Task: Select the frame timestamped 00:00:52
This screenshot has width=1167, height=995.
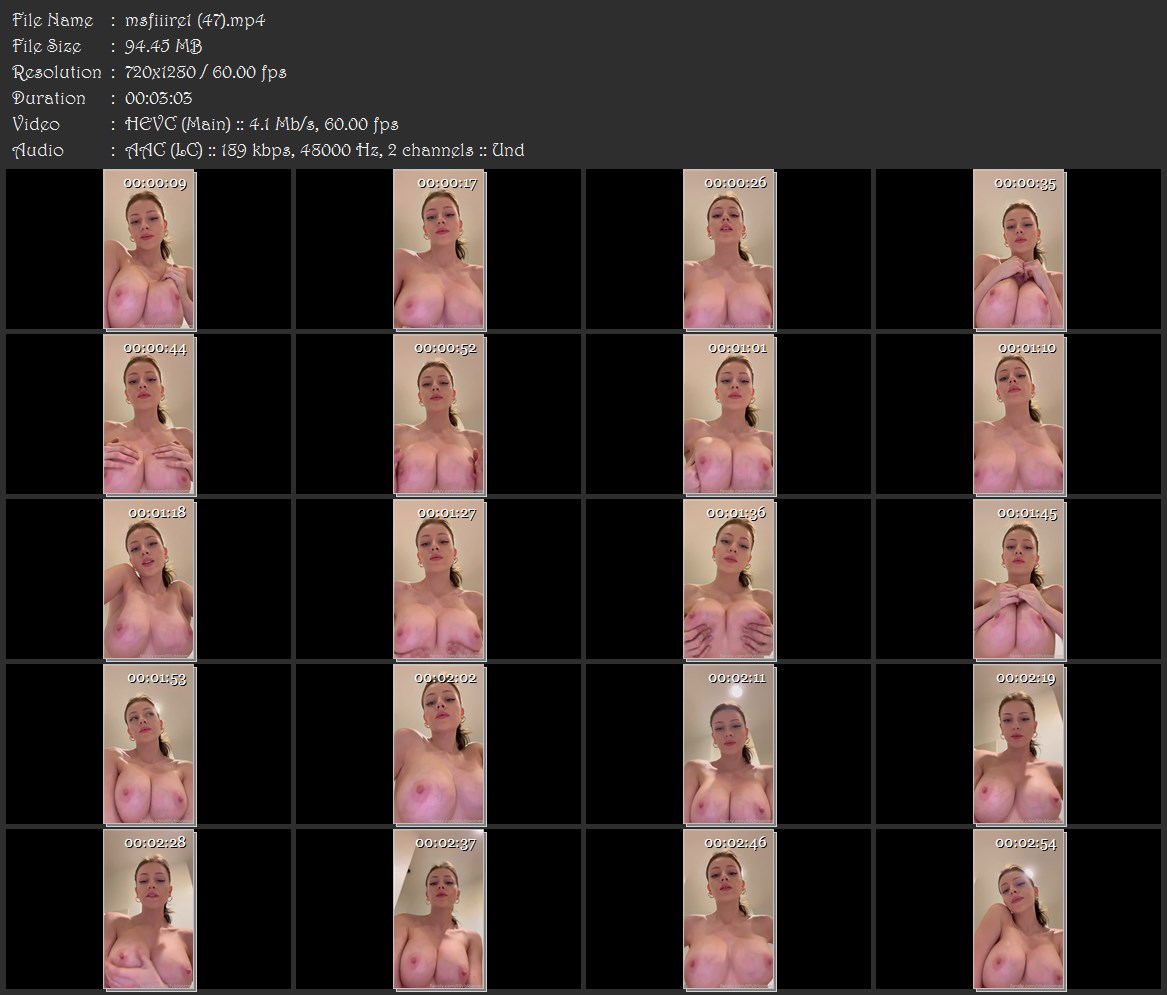Action: pos(439,415)
